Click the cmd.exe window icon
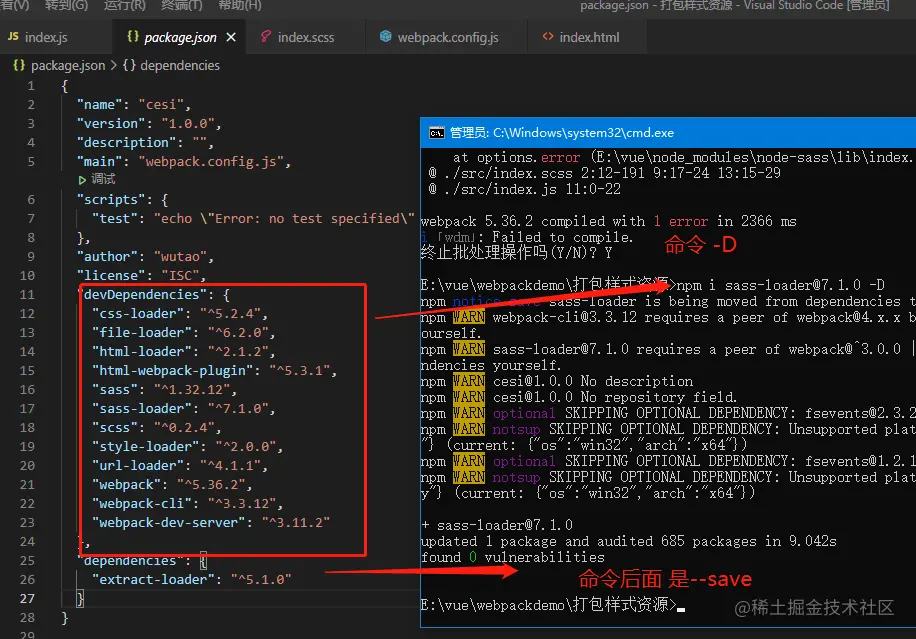The height and width of the screenshot is (639, 916). 436,133
